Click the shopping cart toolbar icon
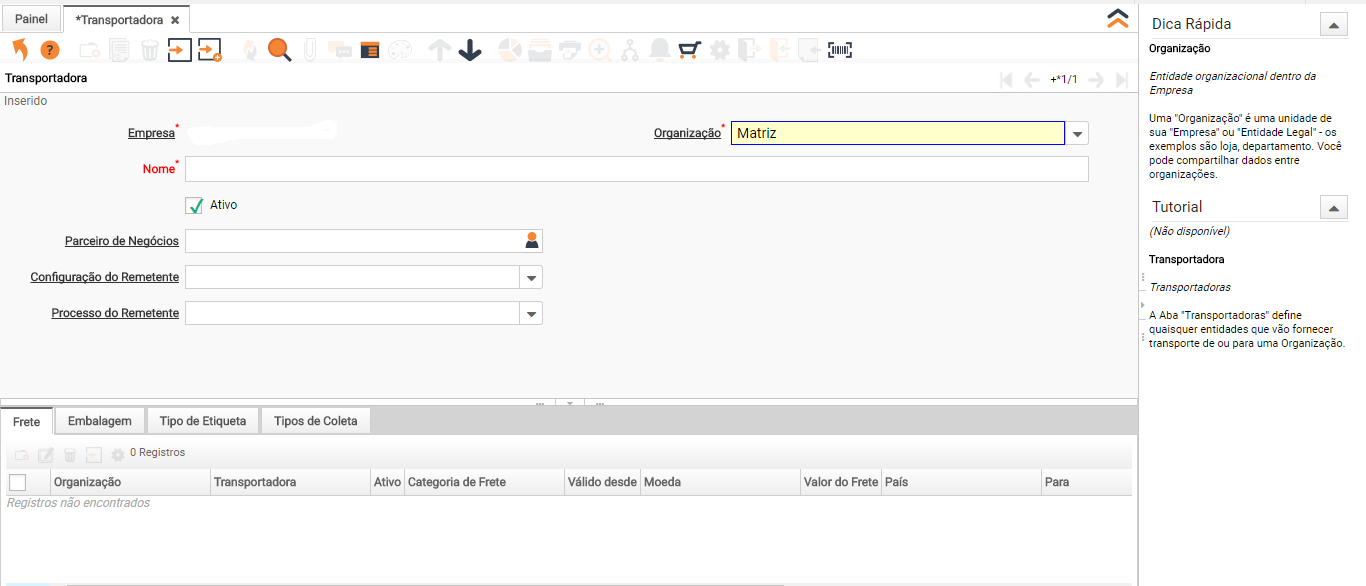1366x586 pixels. (689, 50)
